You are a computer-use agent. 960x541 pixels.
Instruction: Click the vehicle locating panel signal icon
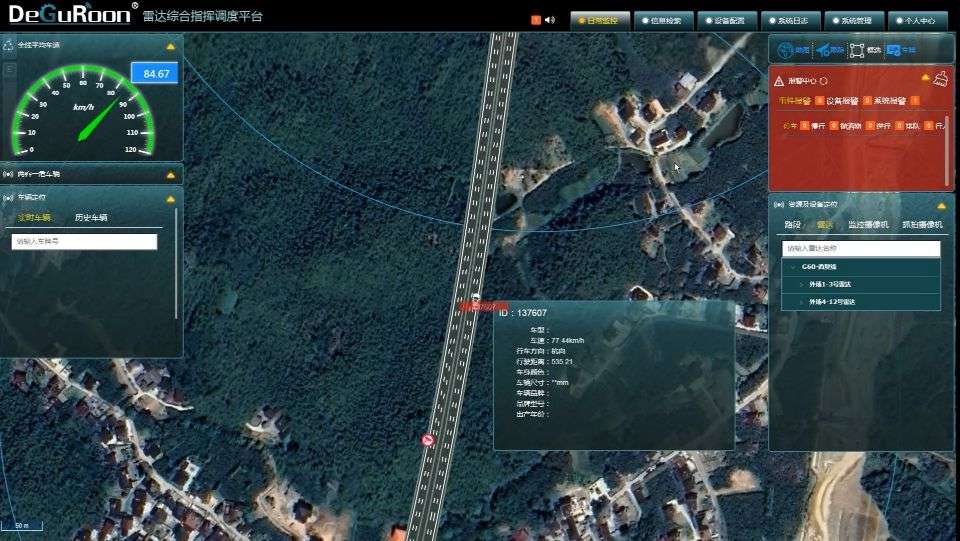8,198
